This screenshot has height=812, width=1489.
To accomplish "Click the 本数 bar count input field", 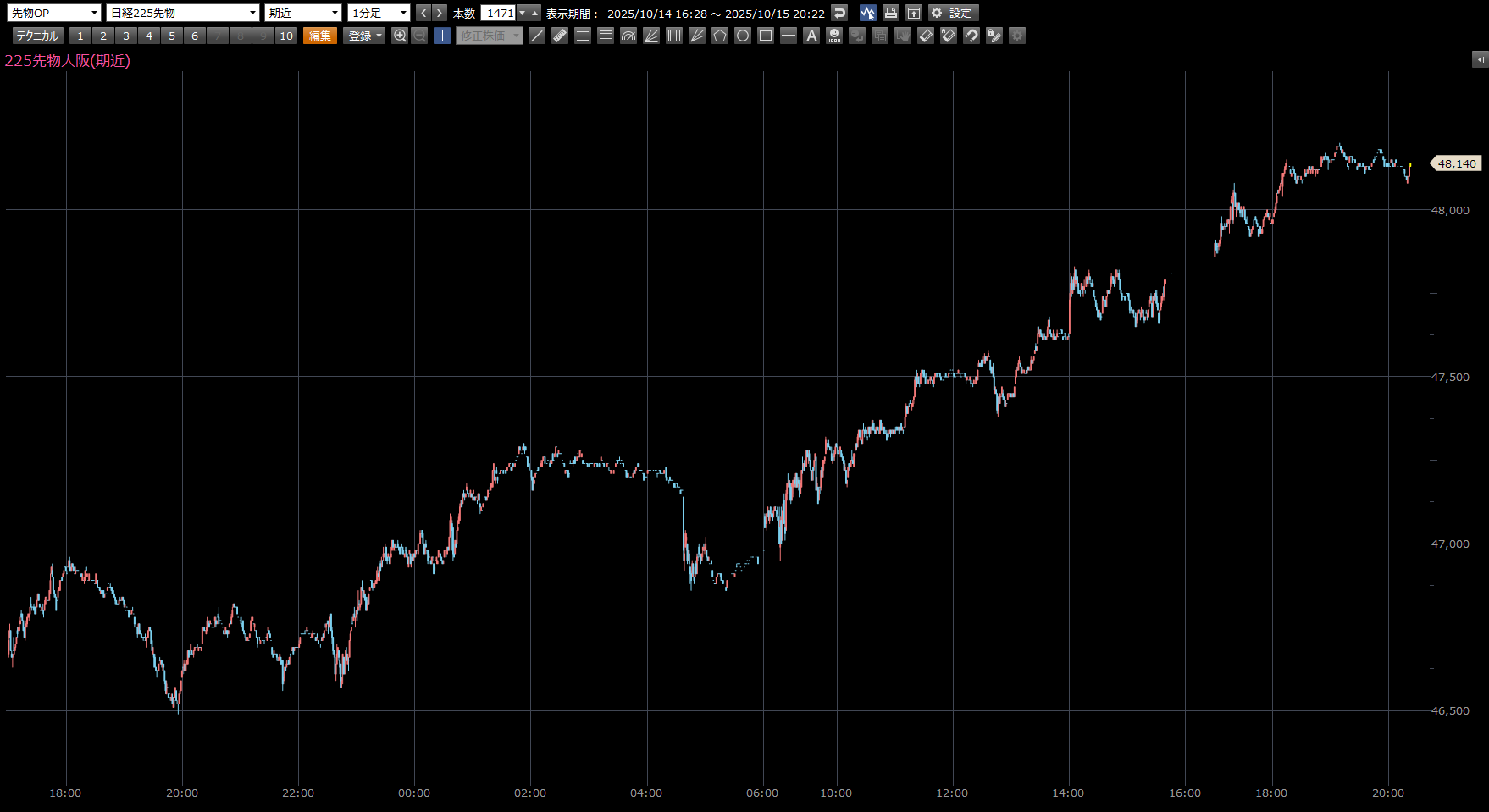I will pos(499,13).
